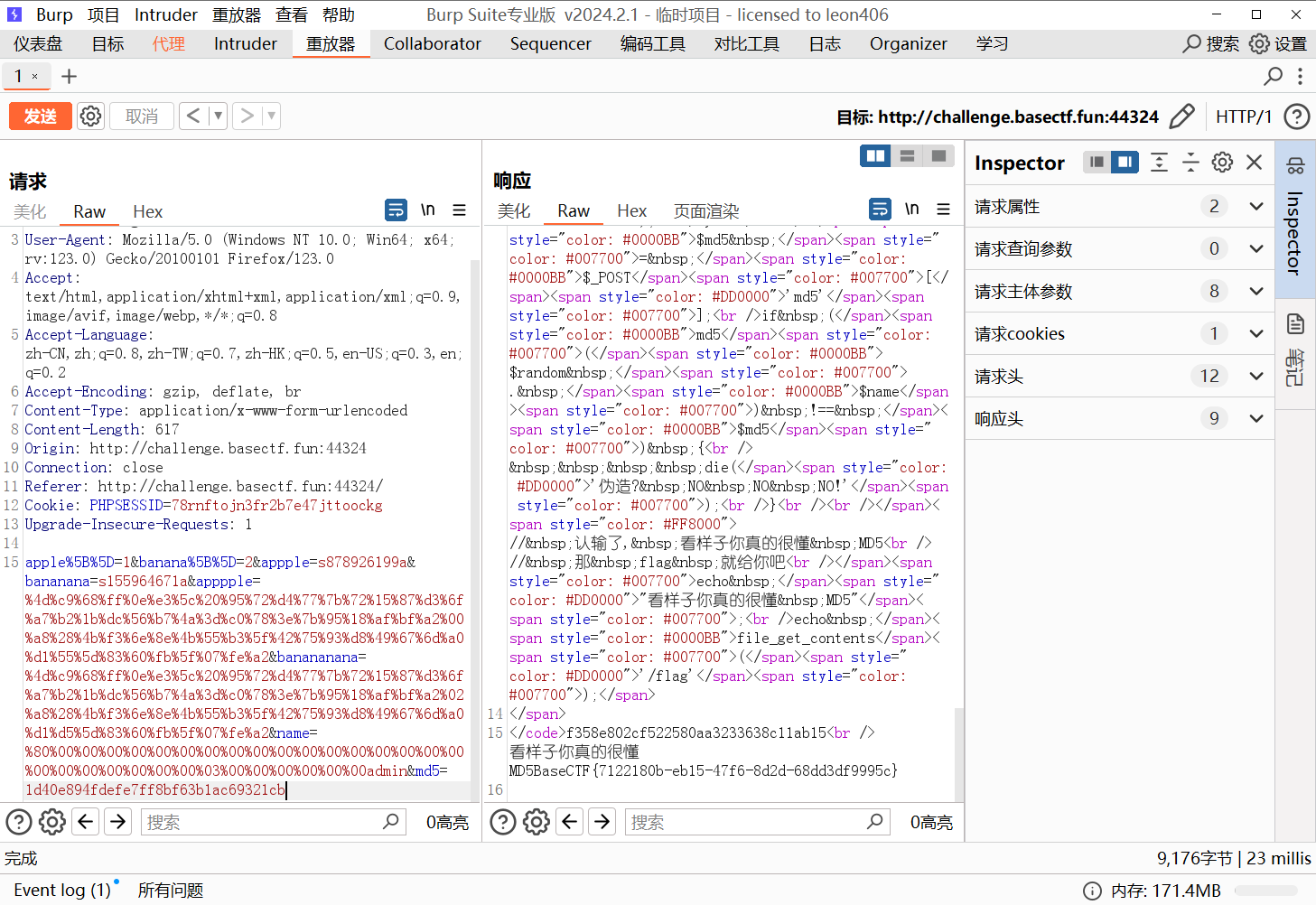This screenshot has width=1316, height=905.
Task: Close the Inspector panel
Action: [1254, 162]
